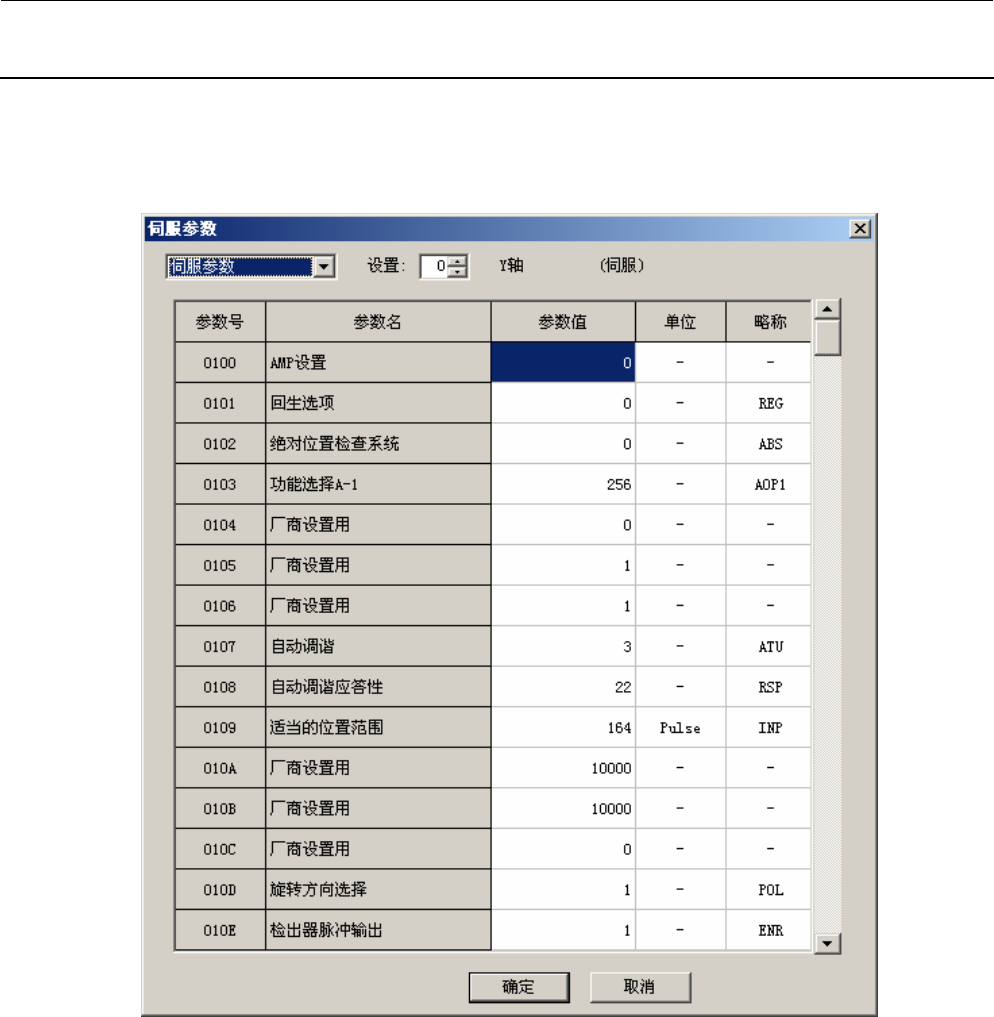Select the 检出器脉冲输出 value cell
Screen dimensions: 994x1017
pos(563,930)
